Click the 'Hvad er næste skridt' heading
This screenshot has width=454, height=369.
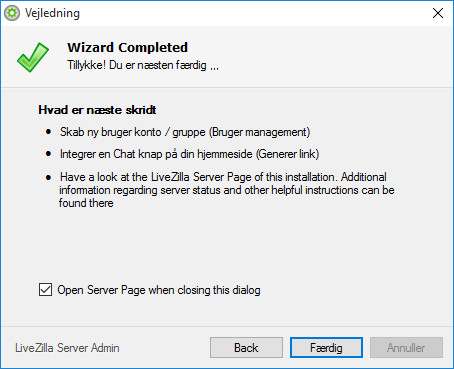(x=97, y=110)
